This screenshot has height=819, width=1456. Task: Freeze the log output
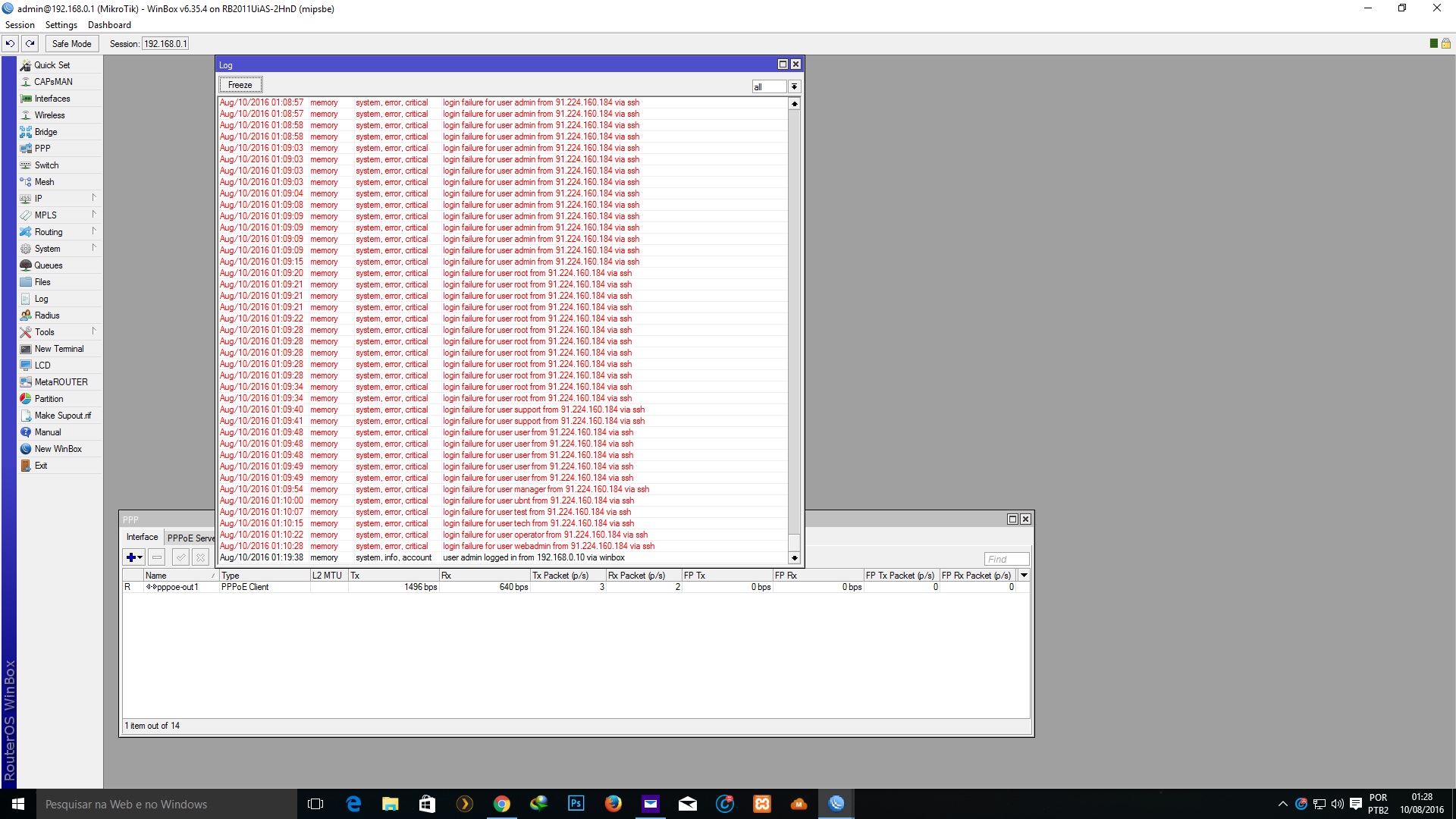[x=240, y=85]
